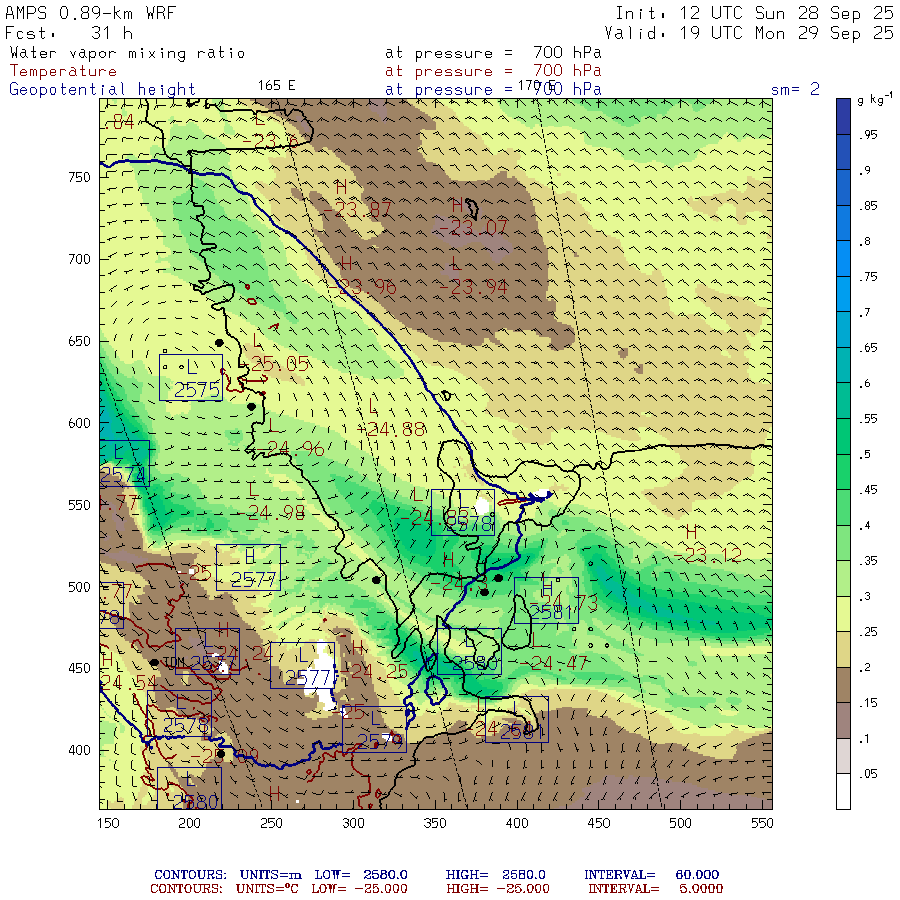Image resolution: width=900 pixels, height=900 pixels.
Task: Click the '.95' color bar tick label
Action: coord(868,135)
